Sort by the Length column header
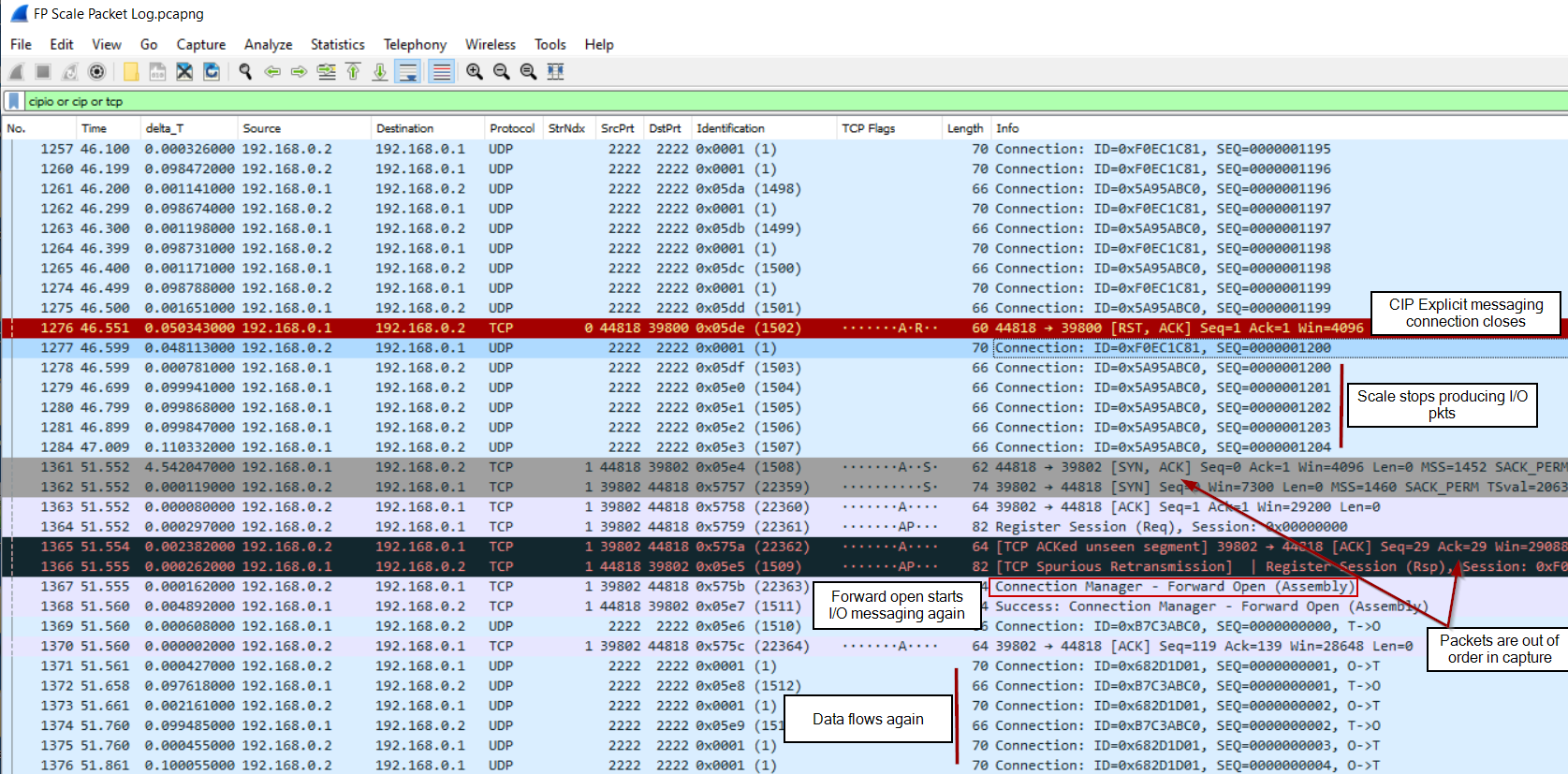1568x774 pixels. [x=966, y=128]
